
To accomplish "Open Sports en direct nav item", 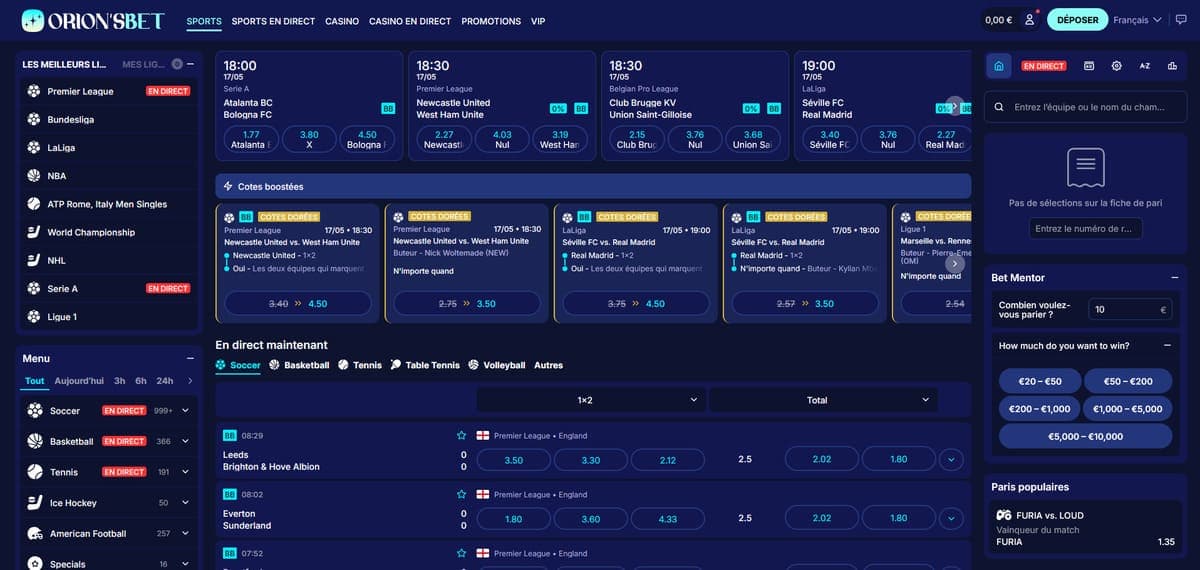I will [273, 21].
